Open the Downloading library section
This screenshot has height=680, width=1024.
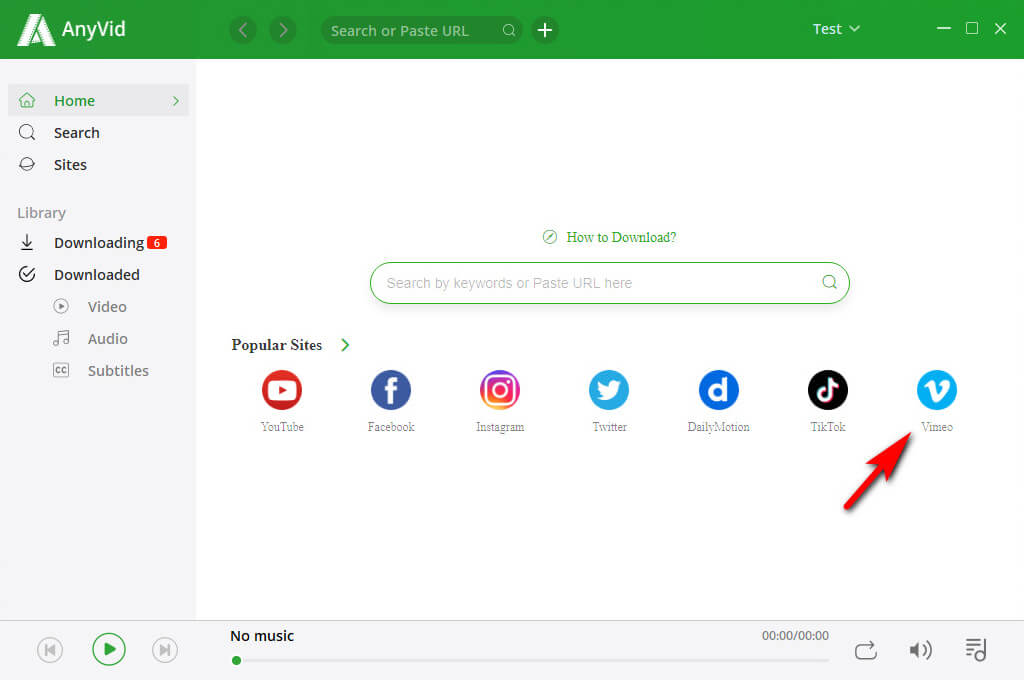(99, 243)
